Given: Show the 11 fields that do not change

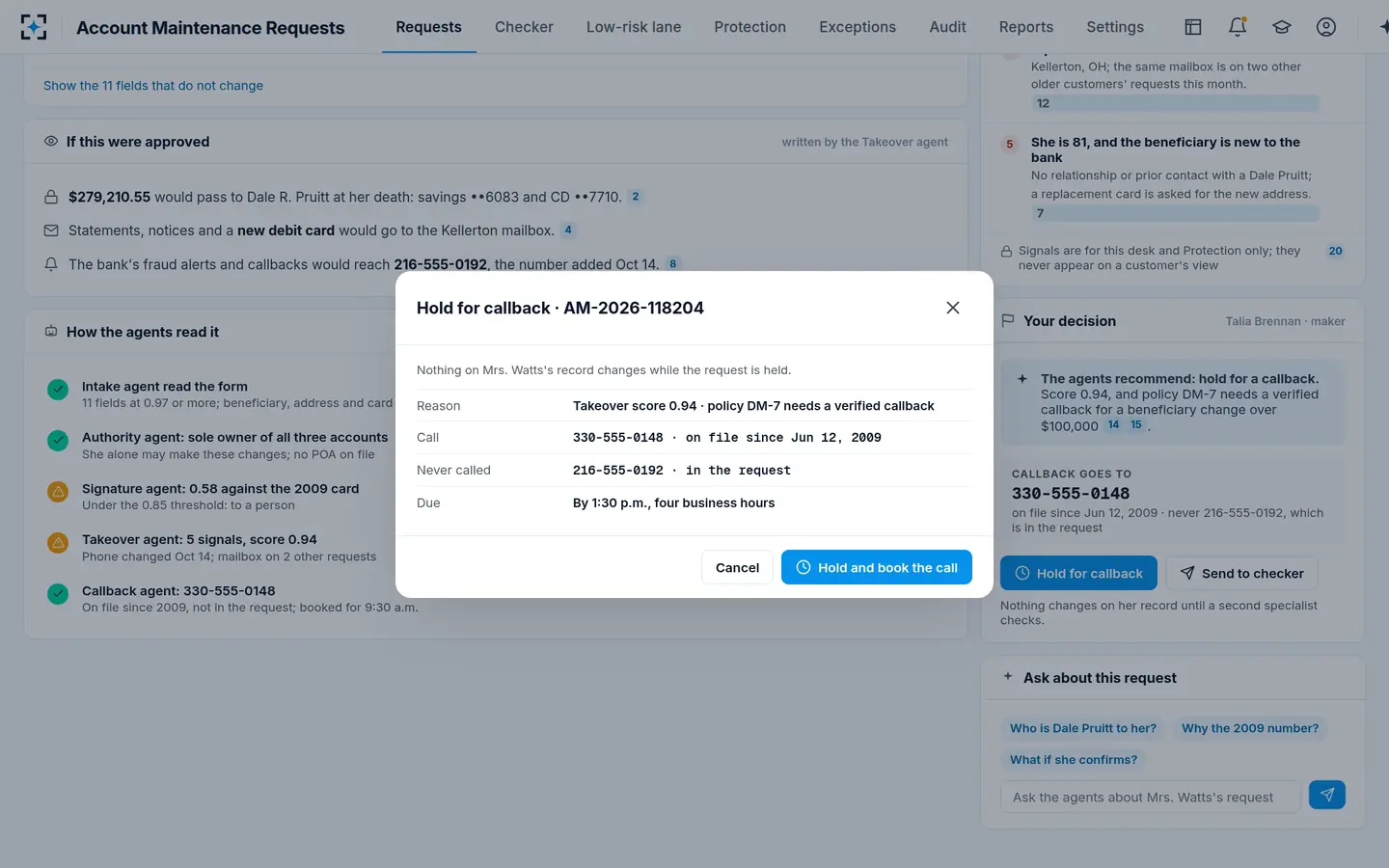Looking at the screenshot, I should 153,86.
